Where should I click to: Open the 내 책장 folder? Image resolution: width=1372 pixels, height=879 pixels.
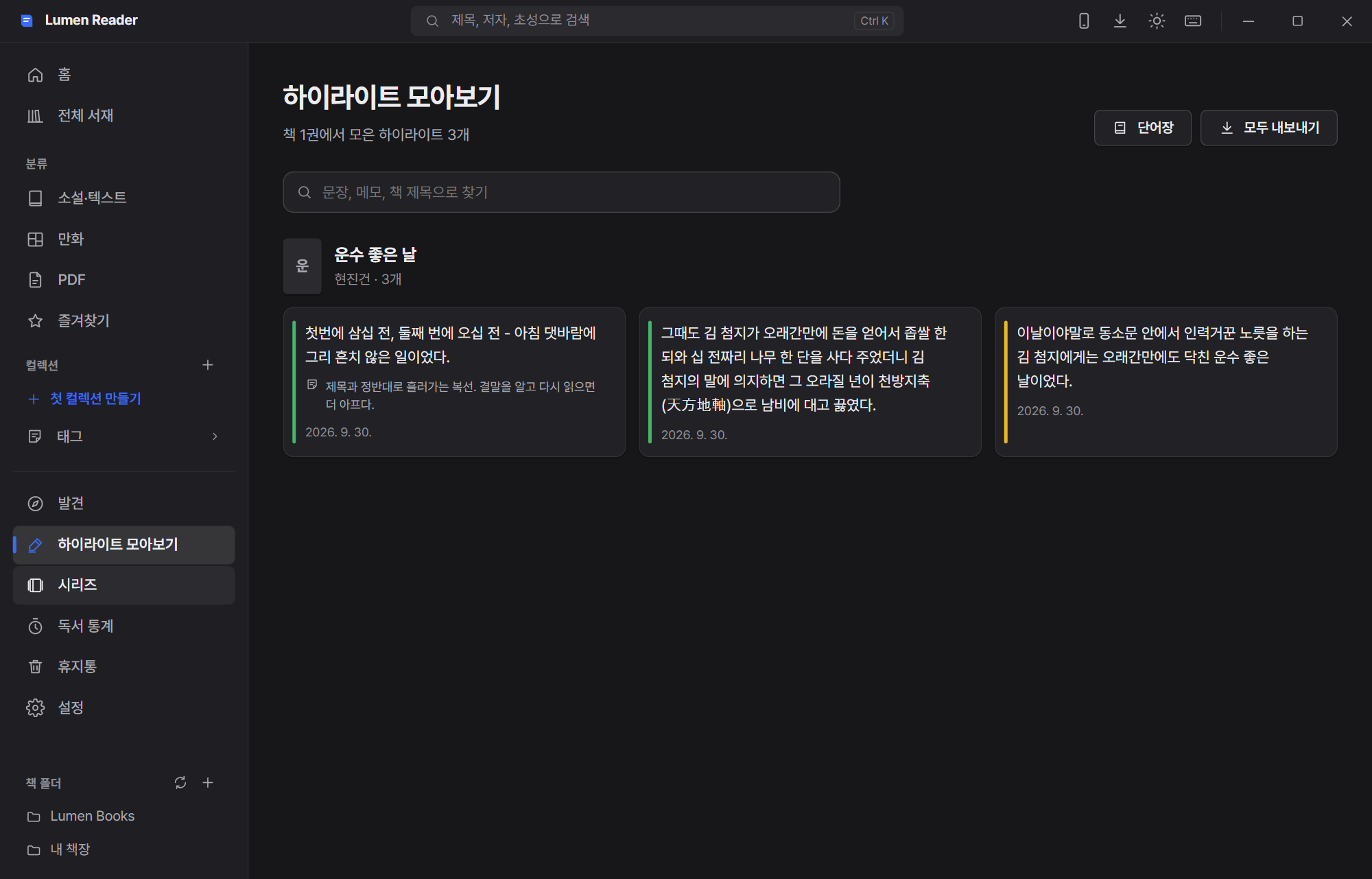tap(123, 850)
